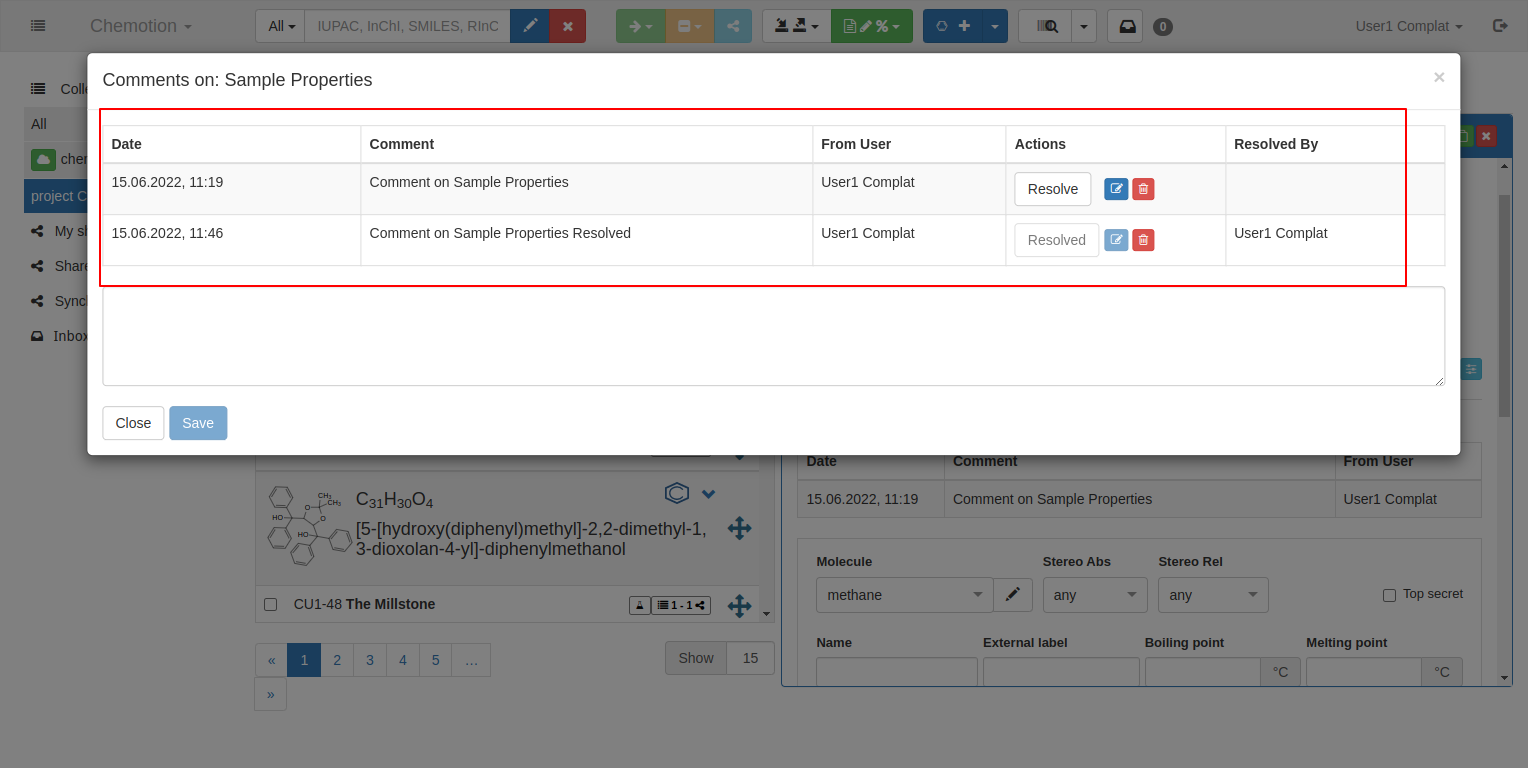Click inside the new comment text area
The width and height of the screenshot is (1528, 768).
pyautogui.click(x=773, y=336)
